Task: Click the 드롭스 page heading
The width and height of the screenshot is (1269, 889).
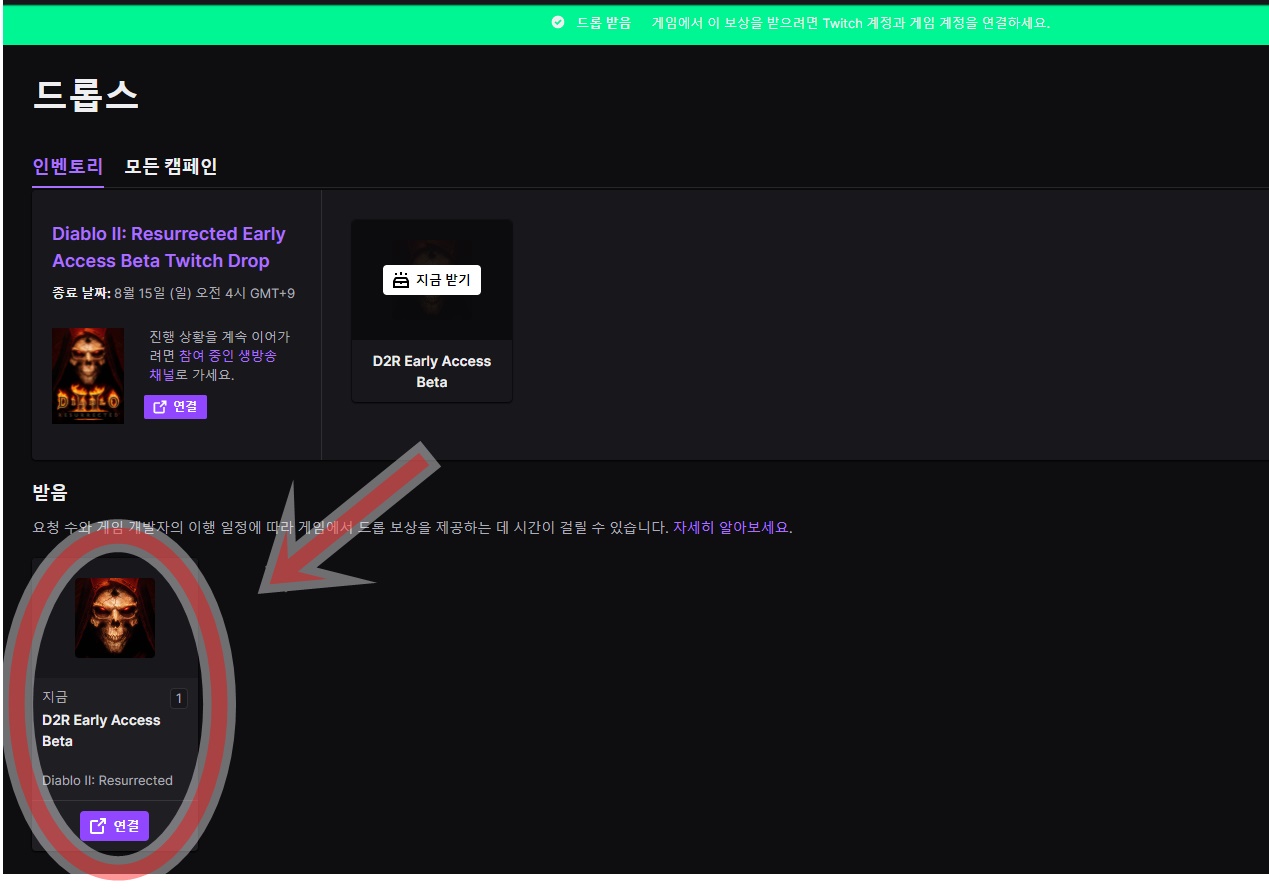Action: [86, 94]
